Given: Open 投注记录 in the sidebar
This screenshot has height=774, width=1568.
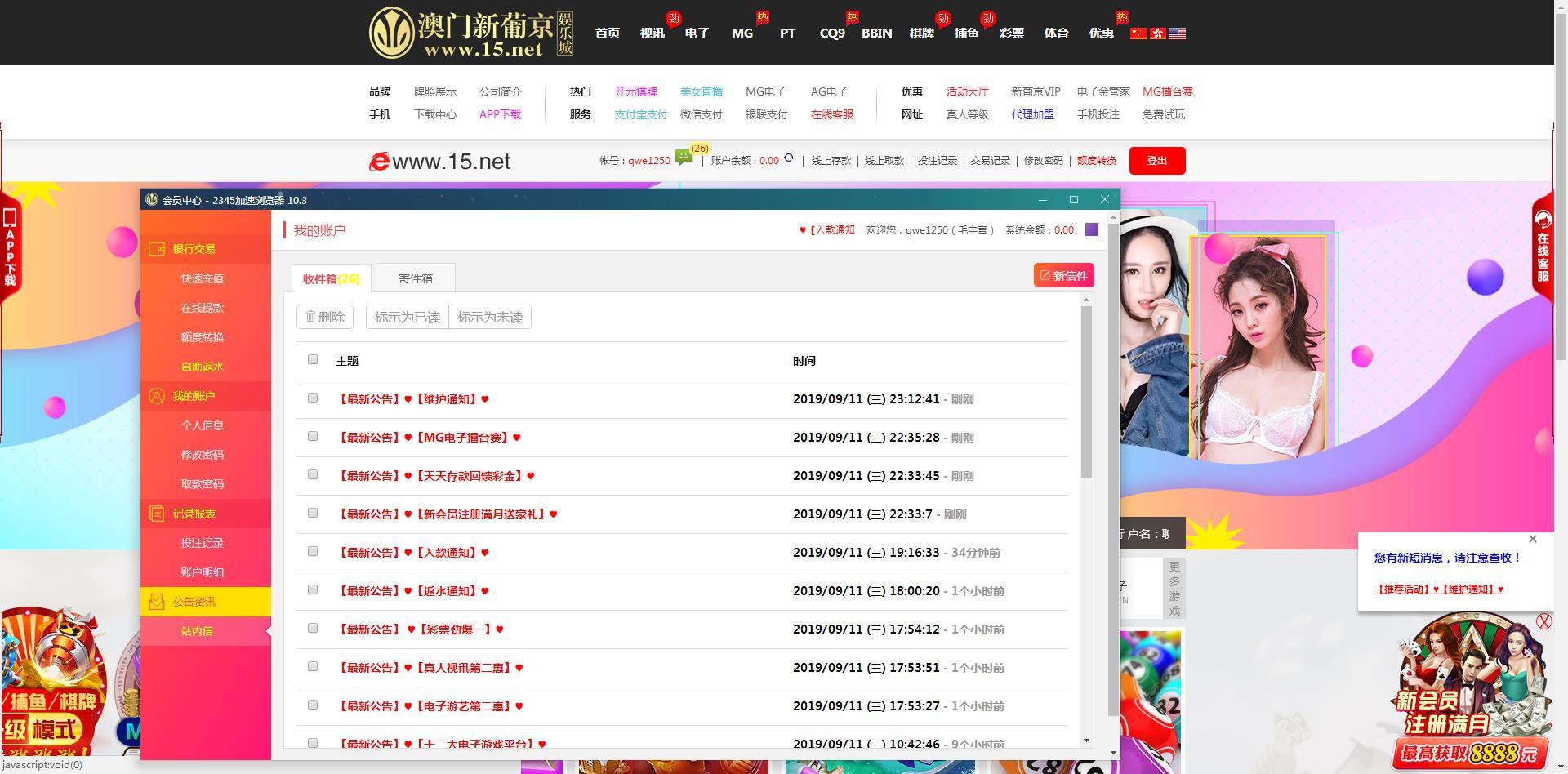Looking at the screenshot, I should [x=203, y=543].
